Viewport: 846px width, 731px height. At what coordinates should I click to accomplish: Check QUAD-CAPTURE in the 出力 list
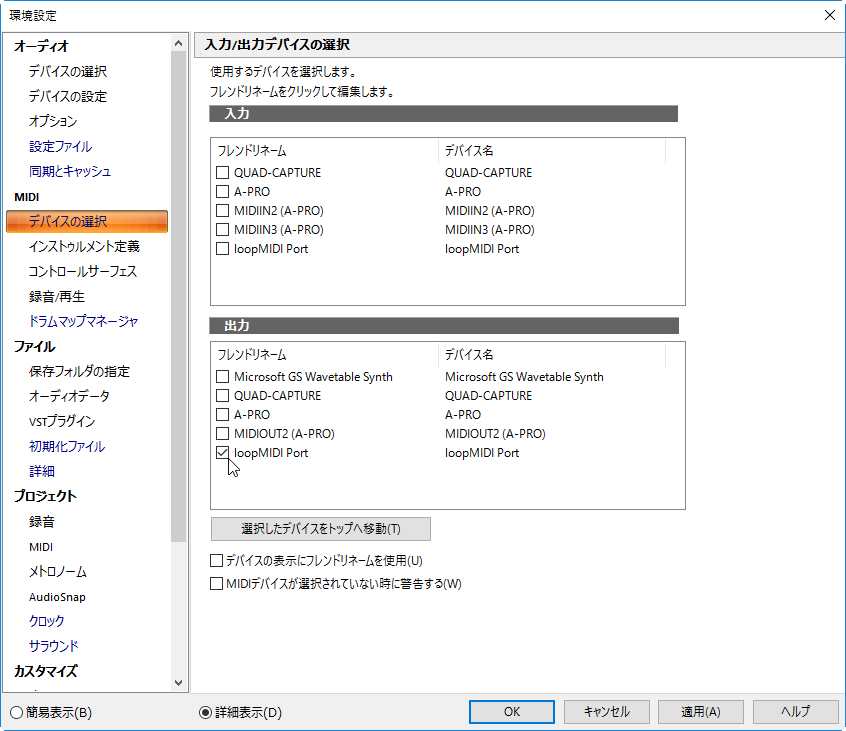222,395
